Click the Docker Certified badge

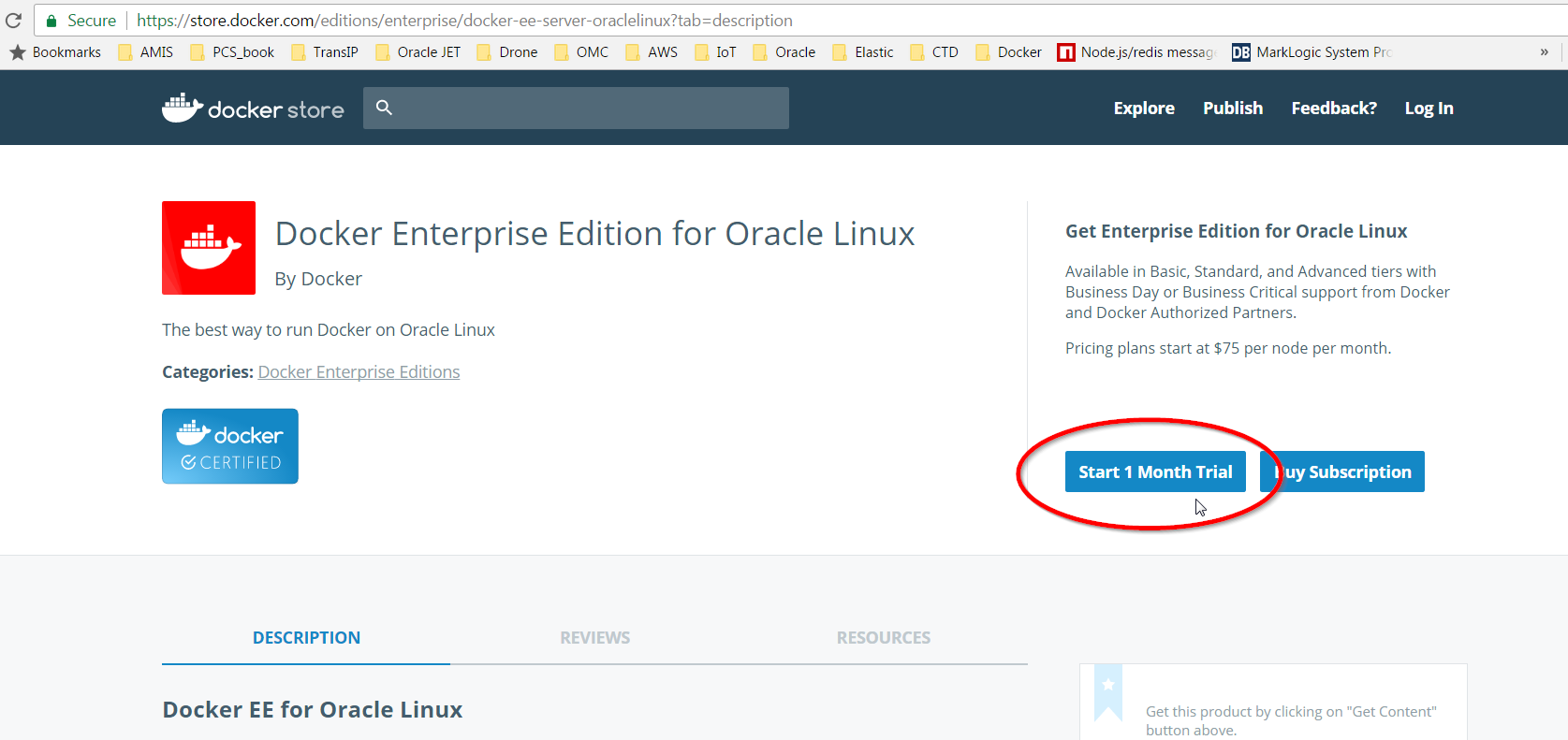point(230,446)
